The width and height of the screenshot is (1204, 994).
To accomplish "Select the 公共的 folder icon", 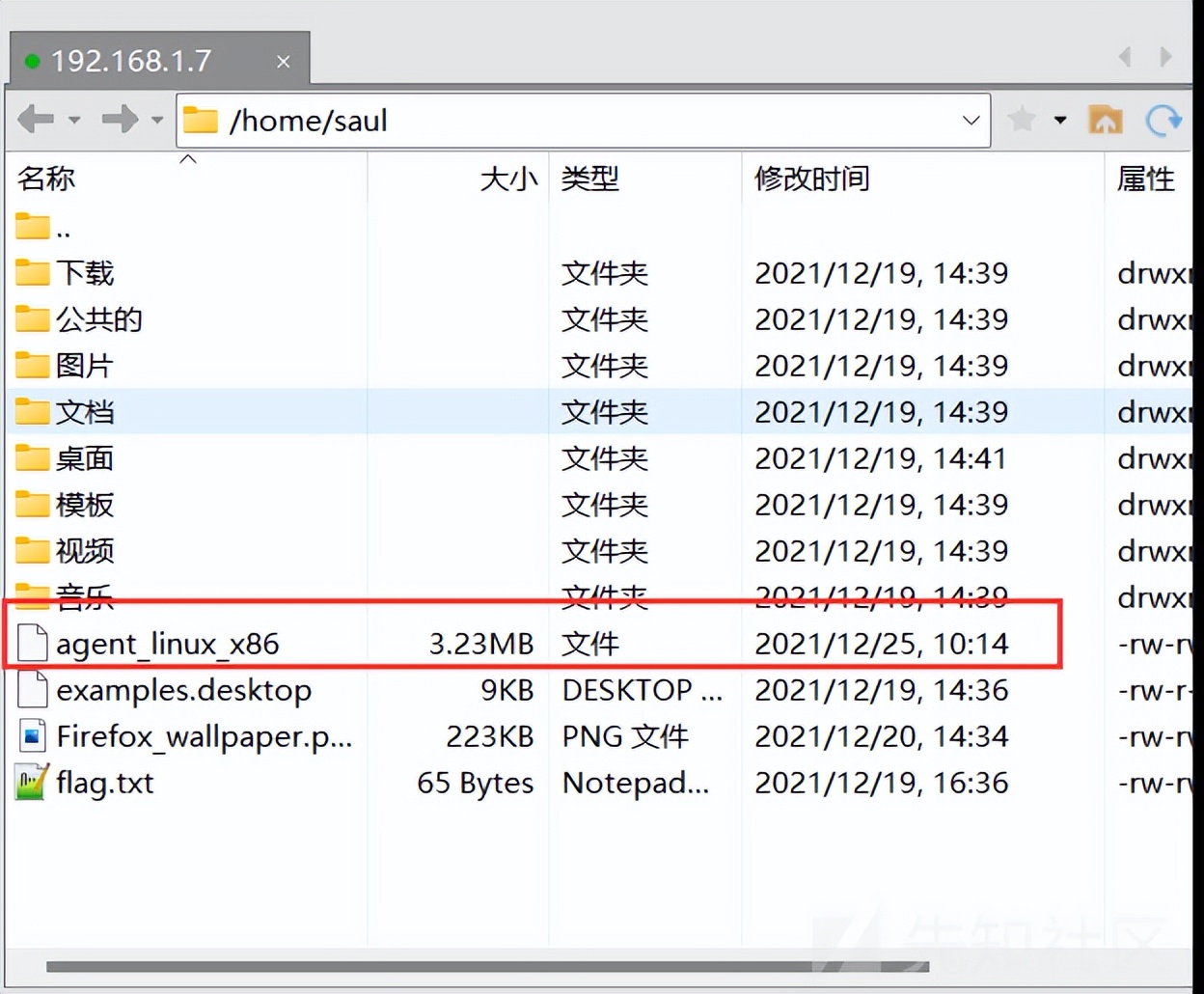I will point(32,319).
